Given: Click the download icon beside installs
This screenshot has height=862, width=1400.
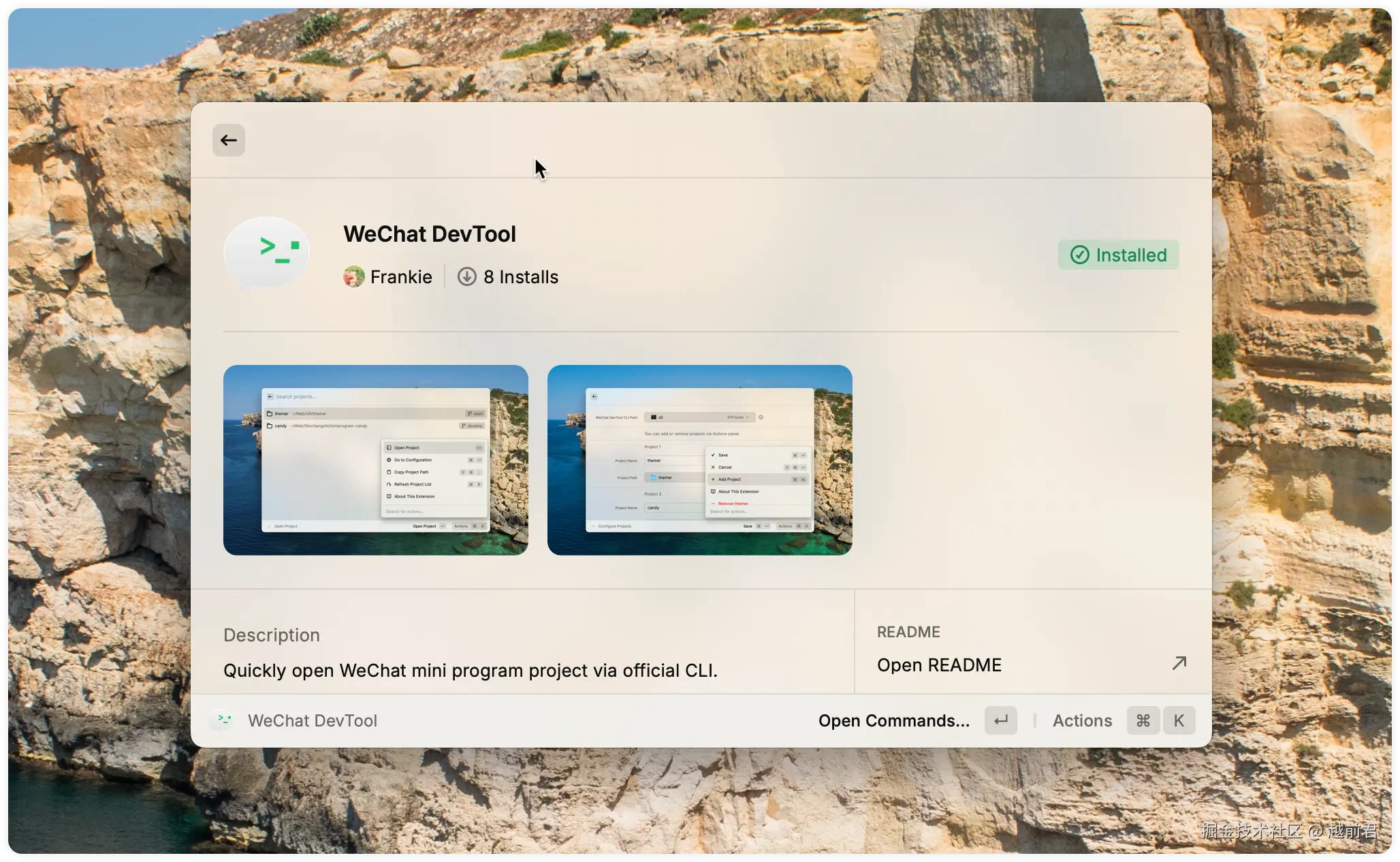Looking at the screenshot, I should pos(466,277).
